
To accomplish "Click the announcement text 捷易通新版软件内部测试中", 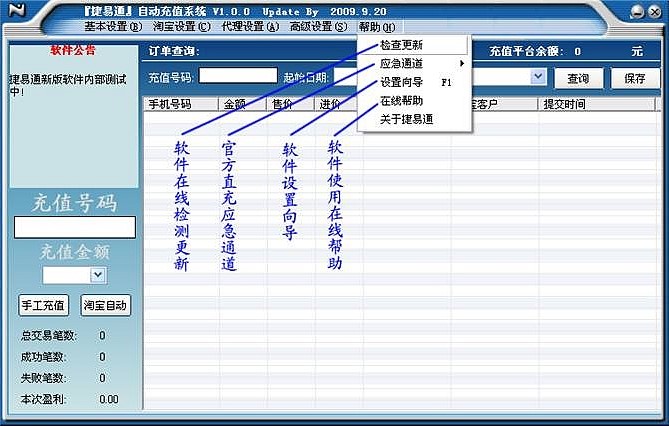I will click(x=68, y=85).
